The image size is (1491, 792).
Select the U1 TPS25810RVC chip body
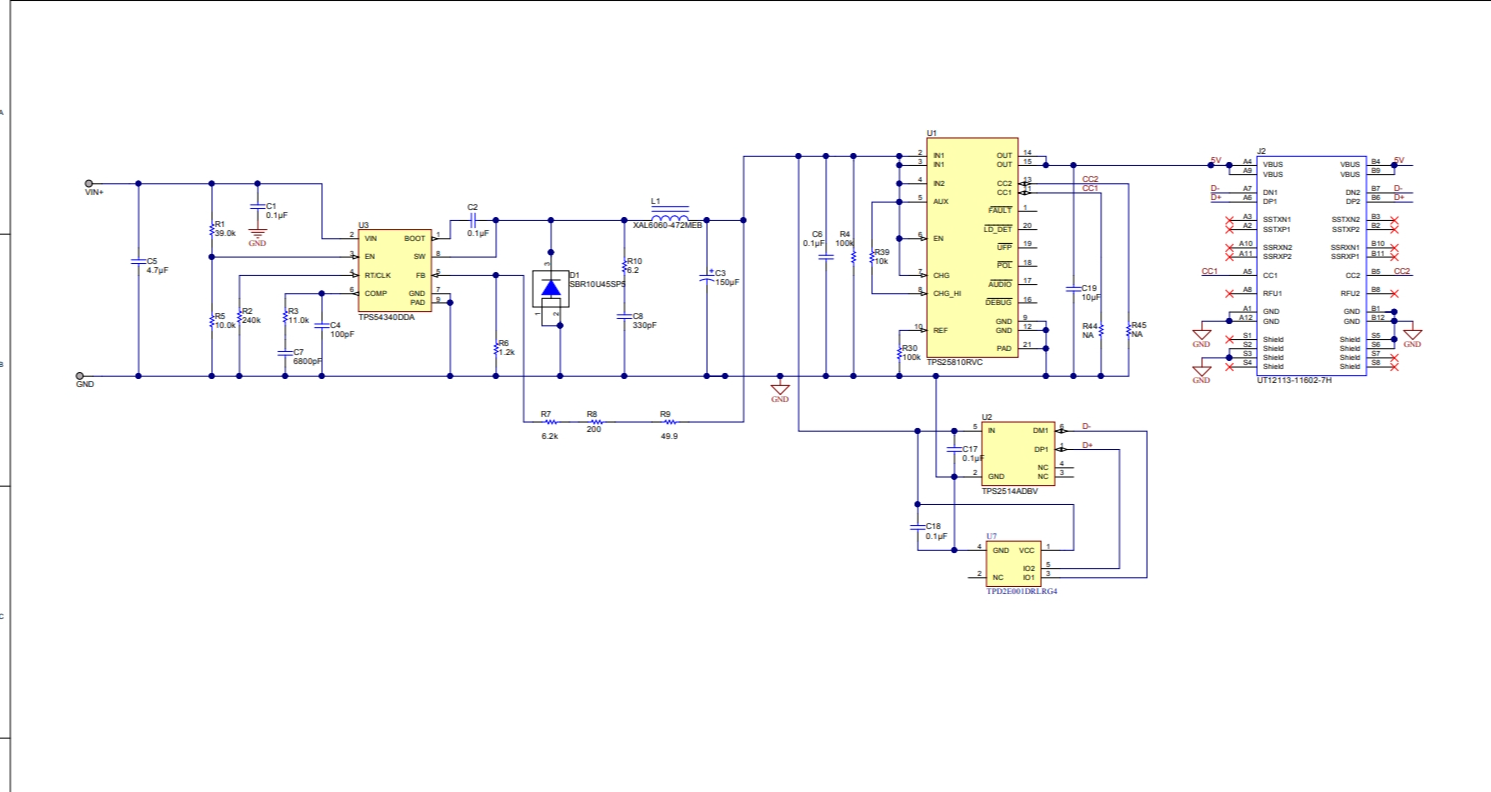(x=972, y=248)
